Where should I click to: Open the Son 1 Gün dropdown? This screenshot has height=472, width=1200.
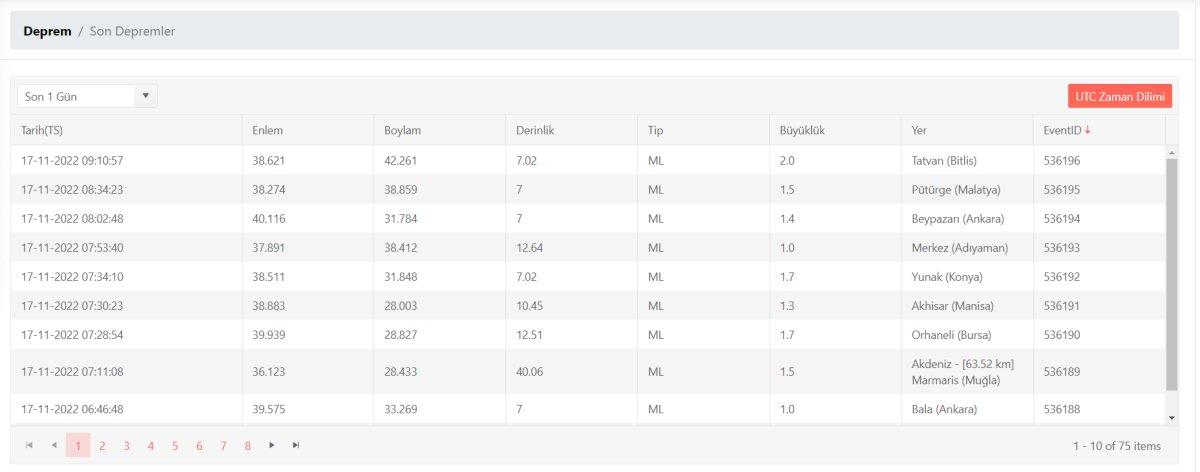coord(87,96)
